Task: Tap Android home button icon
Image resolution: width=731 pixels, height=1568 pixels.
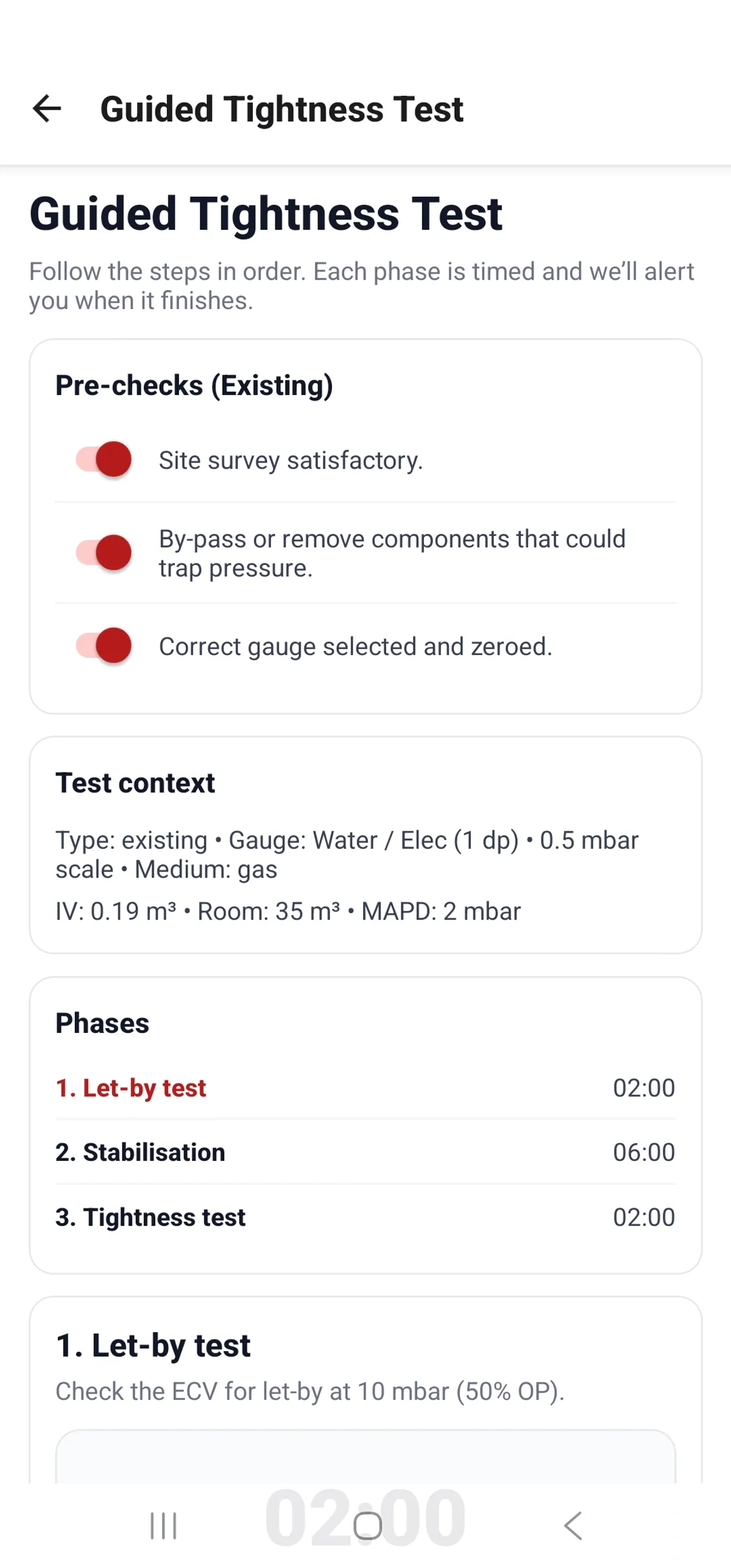Action: tap(367, 1525)
